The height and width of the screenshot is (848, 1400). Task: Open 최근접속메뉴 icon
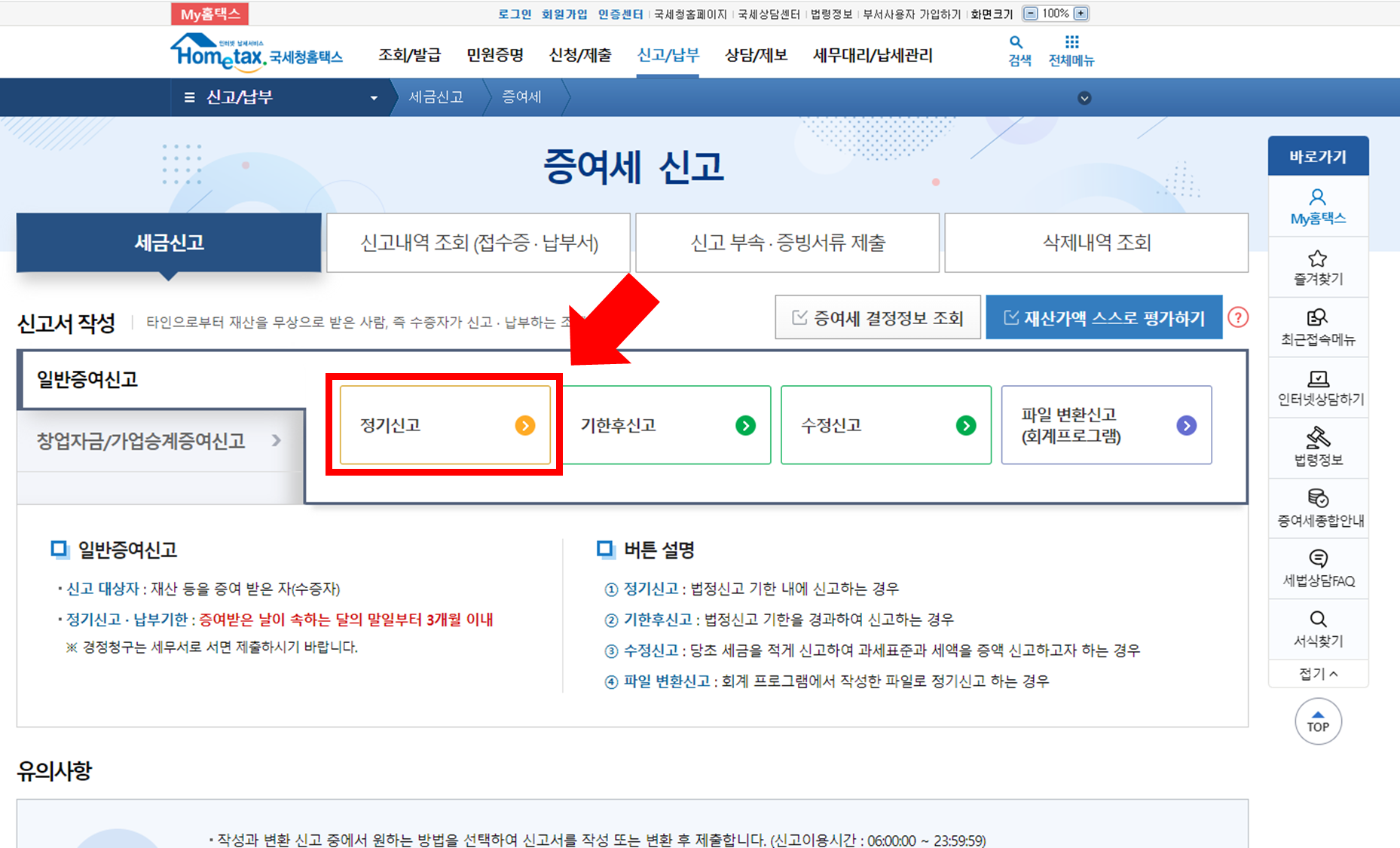point(1317,318)
